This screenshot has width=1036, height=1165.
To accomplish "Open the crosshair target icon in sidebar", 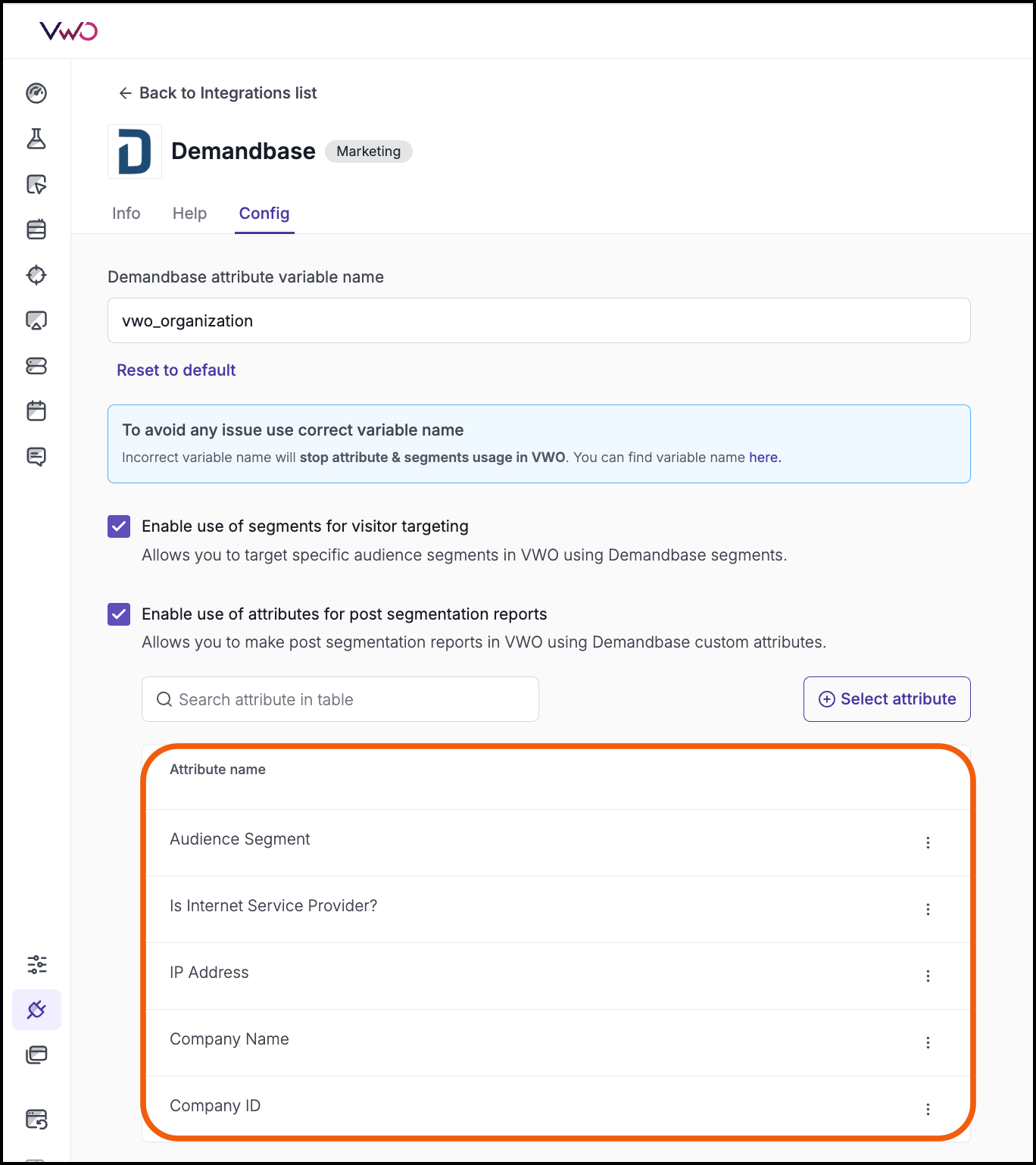I will tap(36, 275).
